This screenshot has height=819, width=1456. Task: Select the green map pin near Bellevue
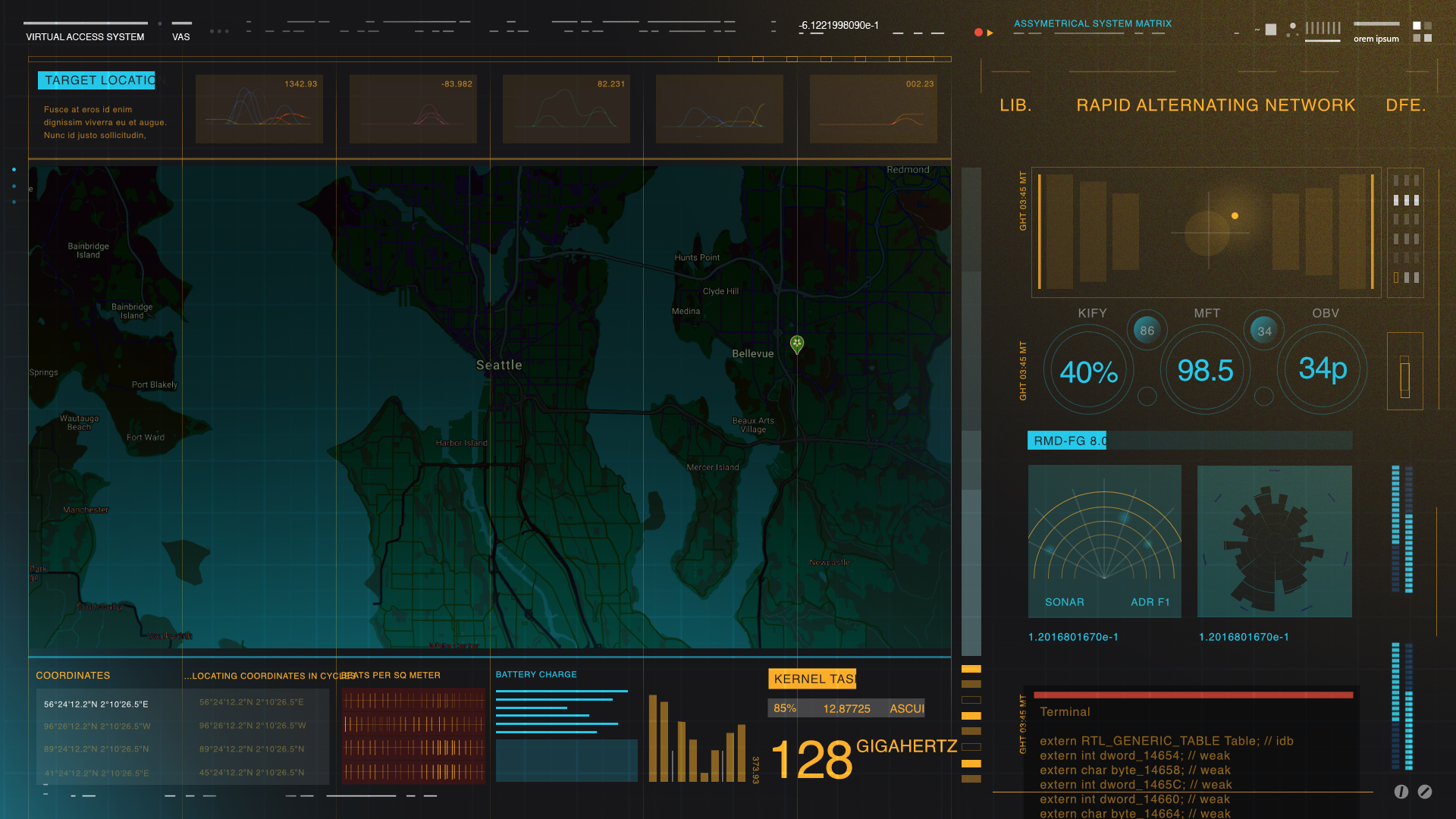click(x=797, y=345)
